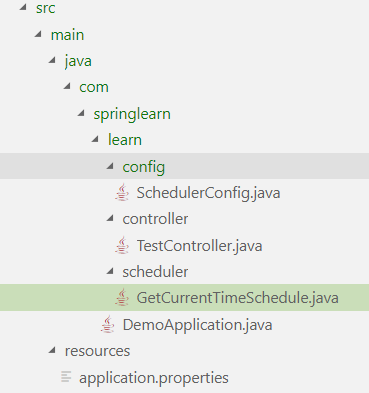The width and height of the screenshot is (369, 393).
Task: Collapse the controller folder arrow
Action: click(x=110, y=218)
